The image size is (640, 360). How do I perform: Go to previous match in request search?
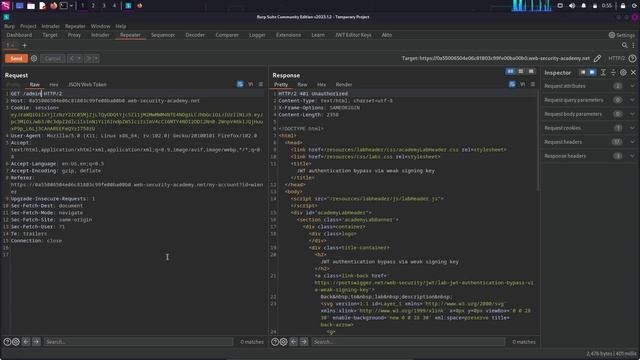tap(26, 342)
